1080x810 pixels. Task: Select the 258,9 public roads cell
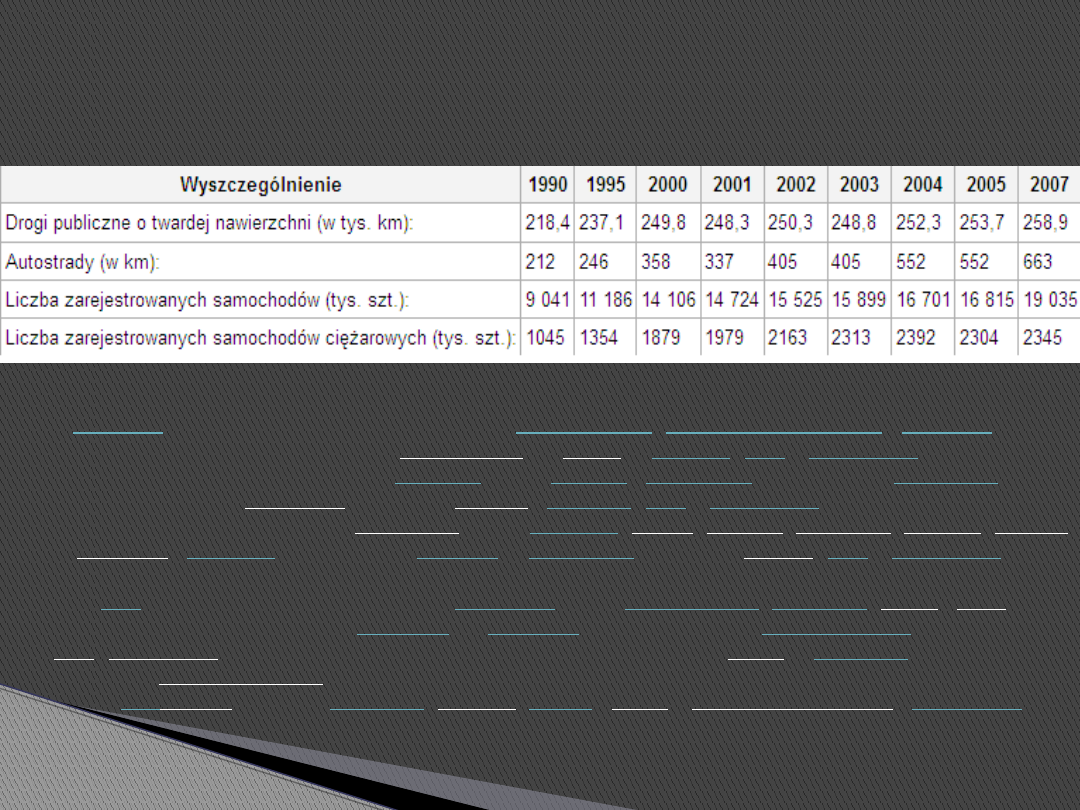[x=1044, y=224]
